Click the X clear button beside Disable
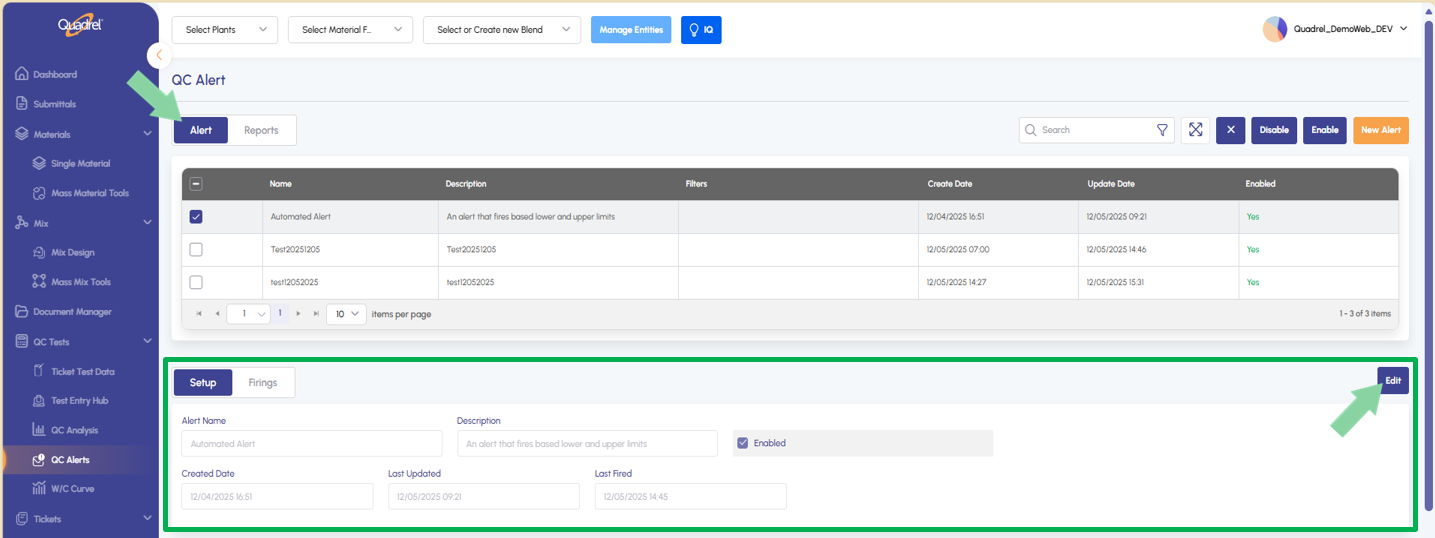Screen dimensions: 1435x538 pyautogui.click(x=1231, y=130)
